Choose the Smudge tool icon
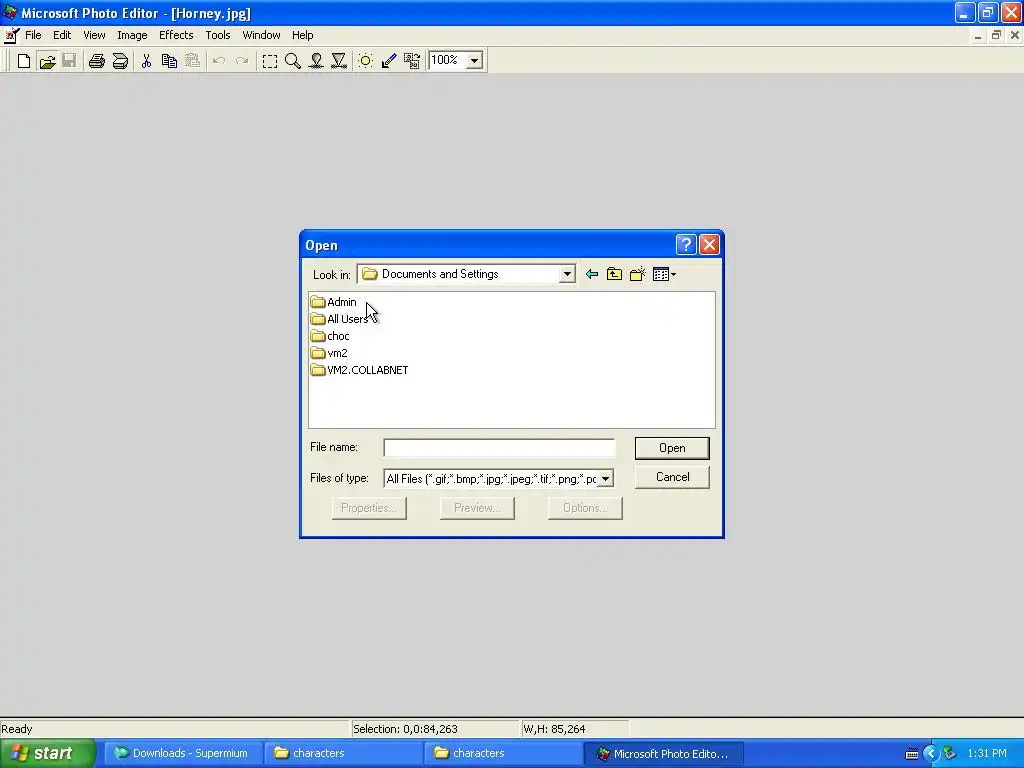 tap(316, 61)
